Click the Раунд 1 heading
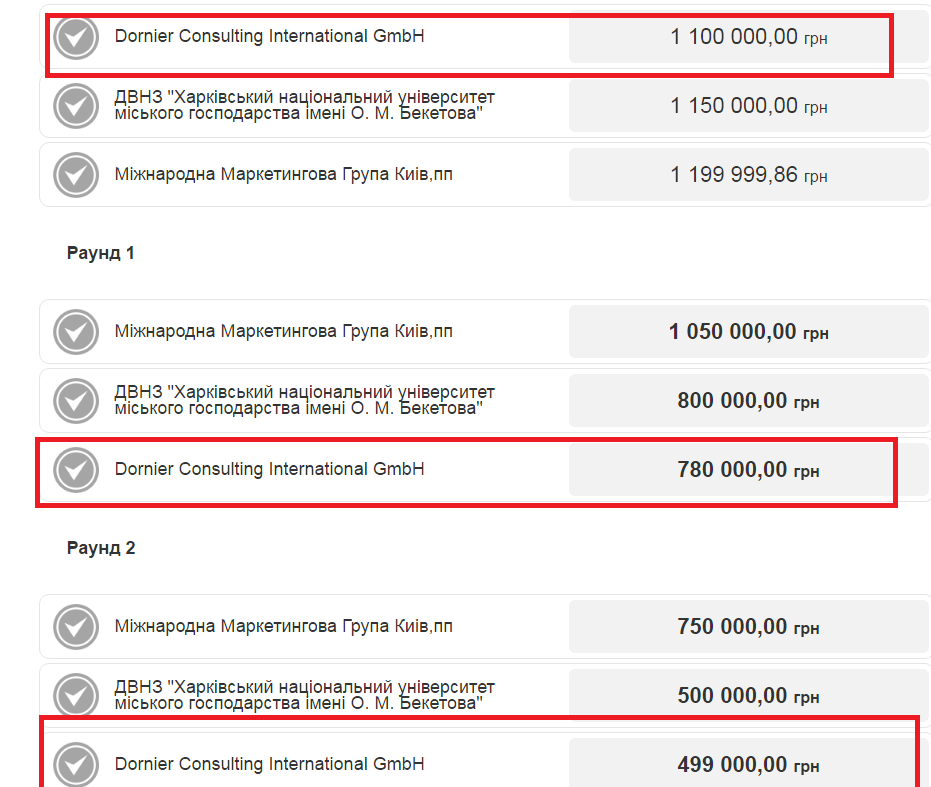The height and width of the screenshot is (787, 931). (x=101, y=254)
